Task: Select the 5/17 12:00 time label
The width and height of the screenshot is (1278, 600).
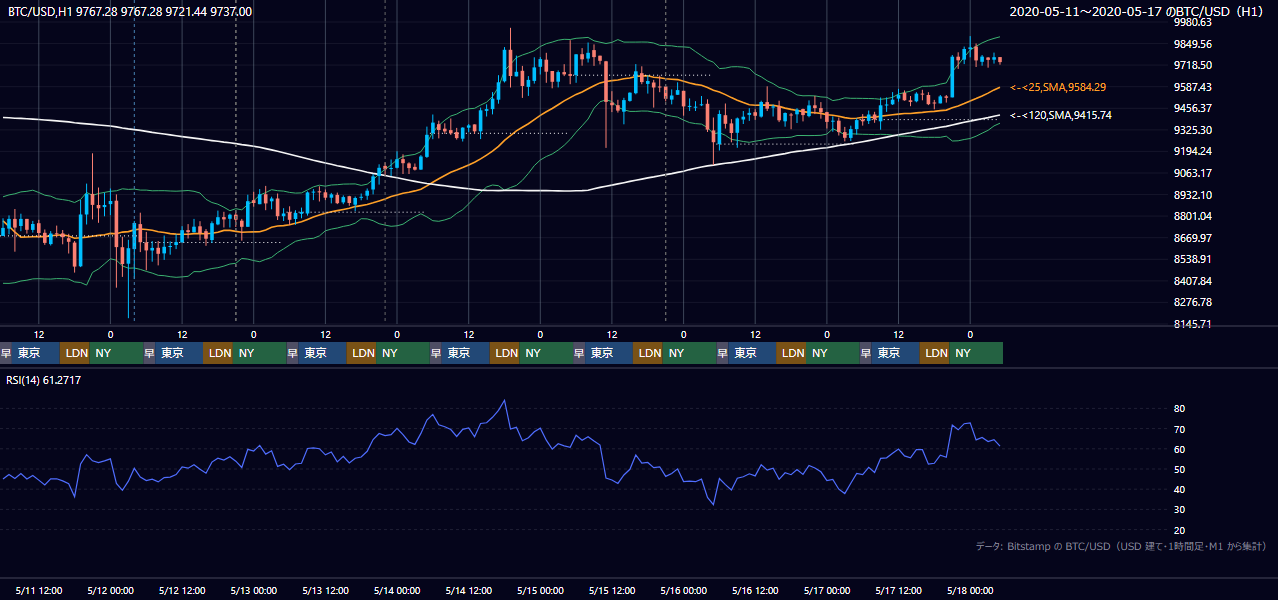Action: (x=898, y=590)
